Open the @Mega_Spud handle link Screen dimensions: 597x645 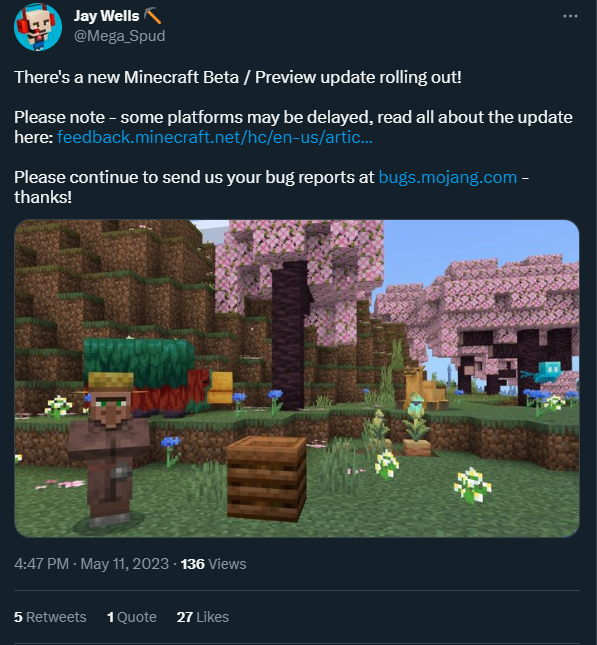pos(119,36)
